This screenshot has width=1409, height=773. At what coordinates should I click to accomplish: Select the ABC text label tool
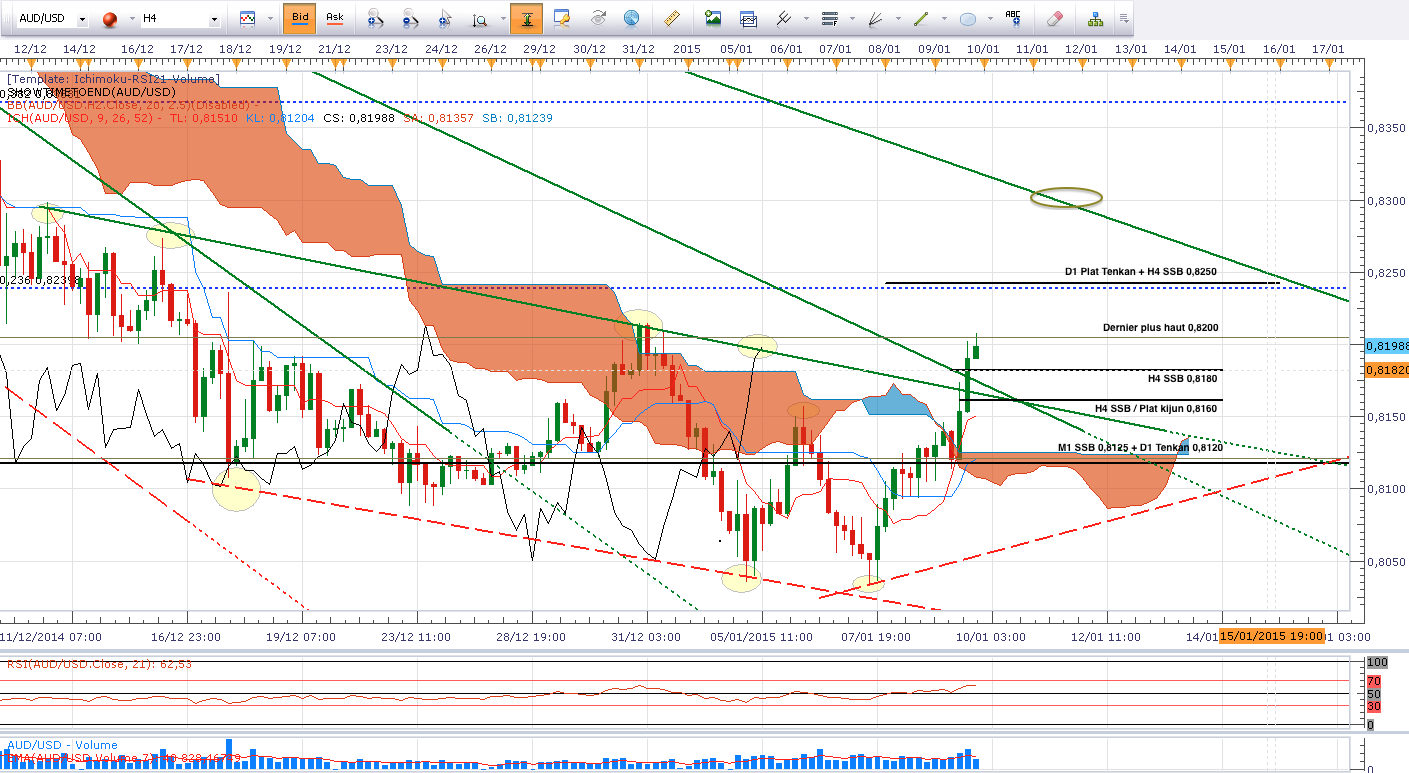[x=1014, y=18]
